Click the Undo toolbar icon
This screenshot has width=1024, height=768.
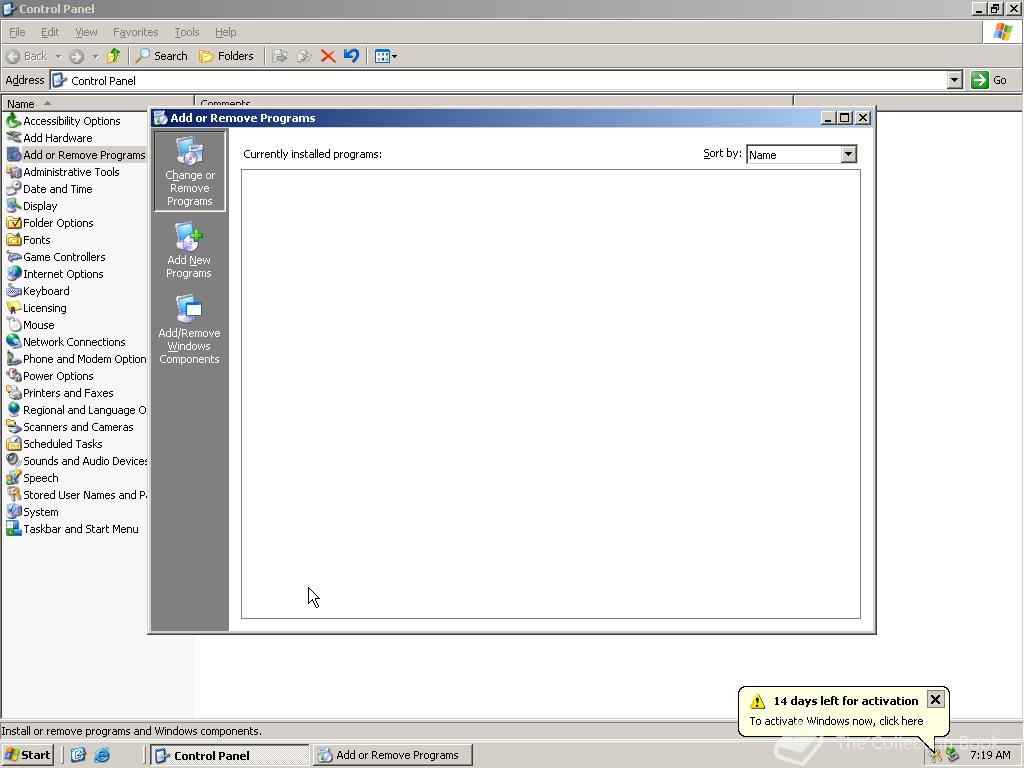point(351,56)
